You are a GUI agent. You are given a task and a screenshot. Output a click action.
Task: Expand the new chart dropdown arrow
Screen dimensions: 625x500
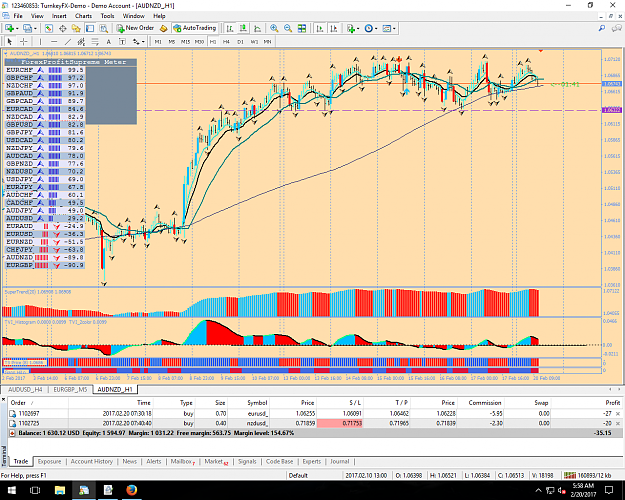17,28
